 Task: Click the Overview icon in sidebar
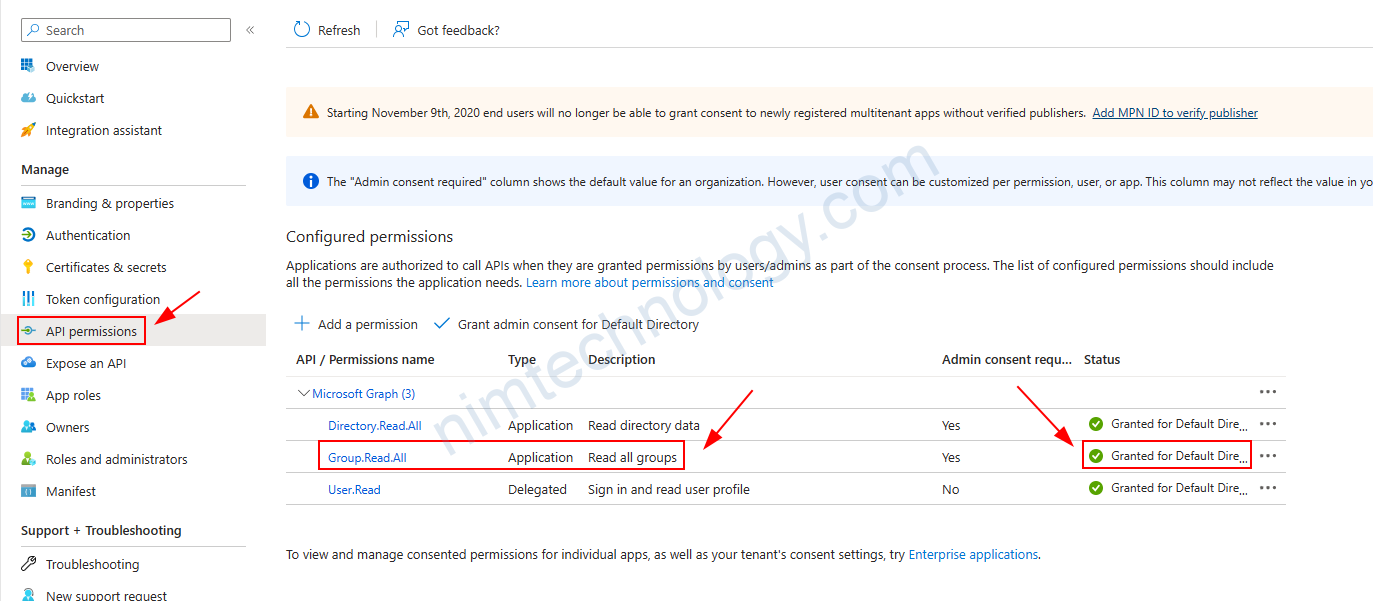[28, 66]
